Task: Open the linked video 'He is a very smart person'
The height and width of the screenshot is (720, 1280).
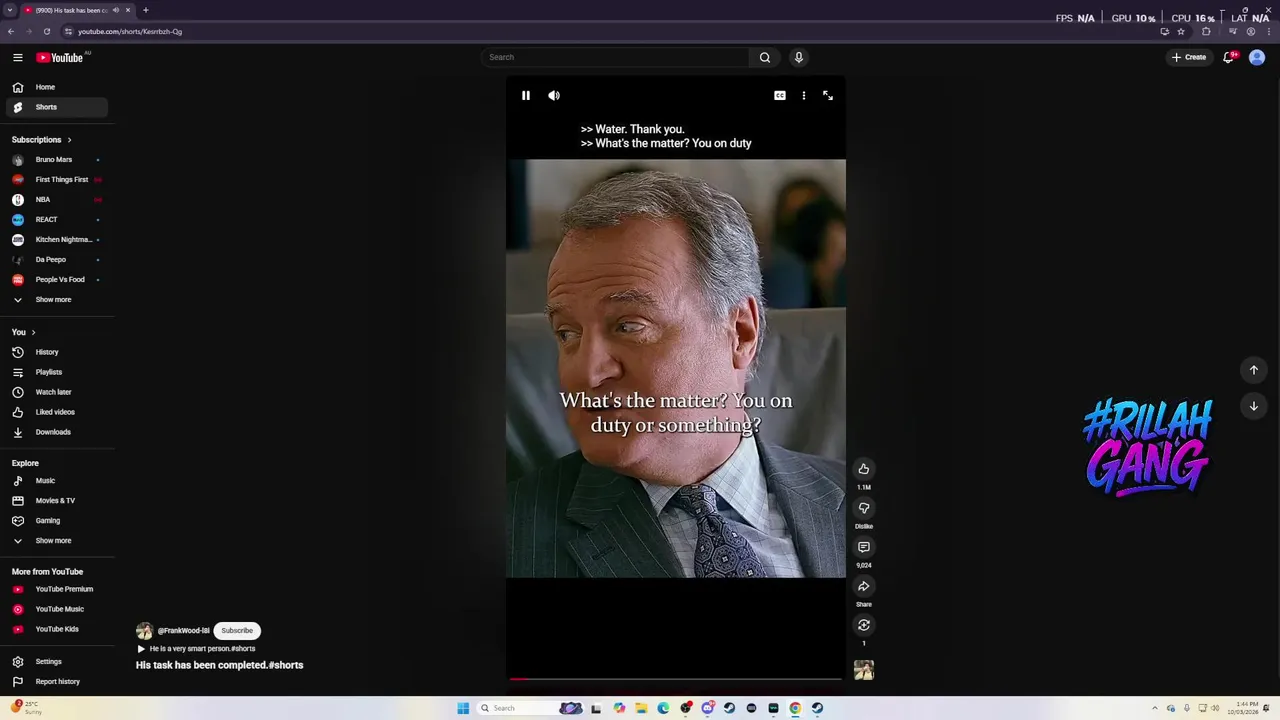Action: [196, 649]
